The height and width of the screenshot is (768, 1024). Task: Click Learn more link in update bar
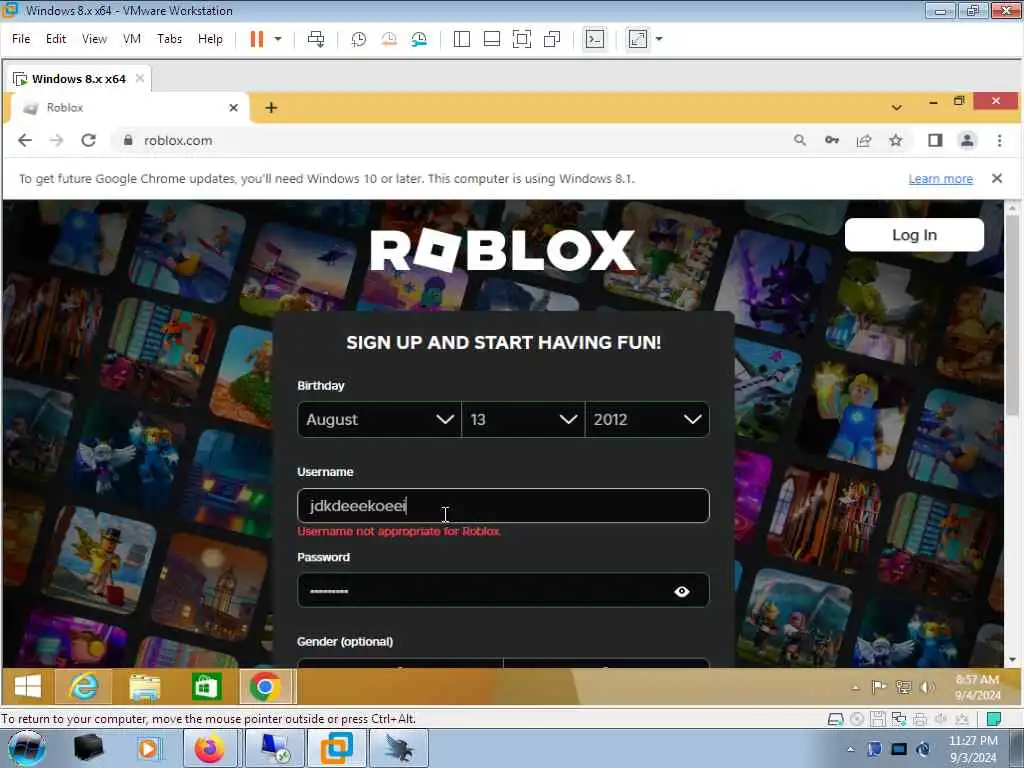(940, 179)
